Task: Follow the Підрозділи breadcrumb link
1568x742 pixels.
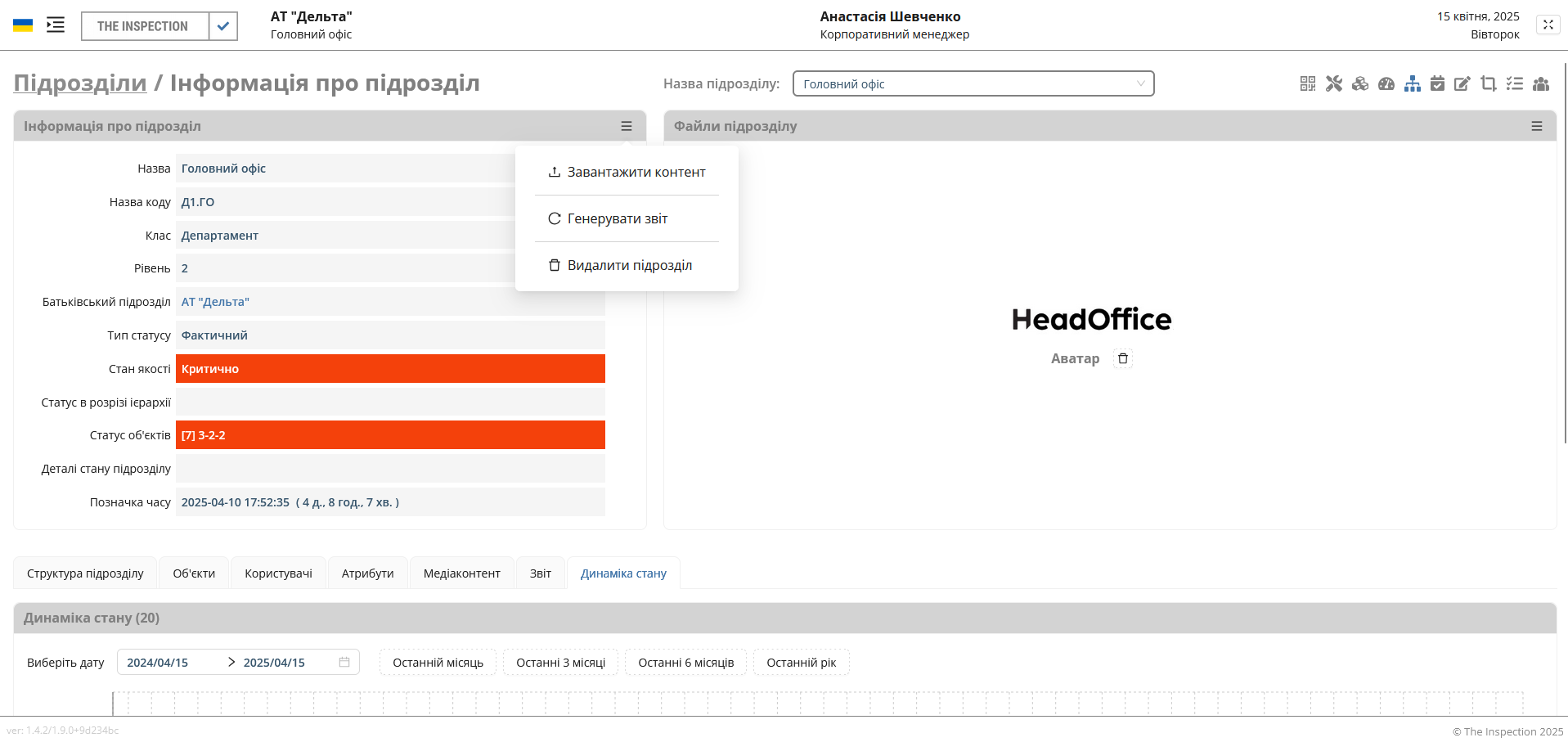Action: click(80, 83)
